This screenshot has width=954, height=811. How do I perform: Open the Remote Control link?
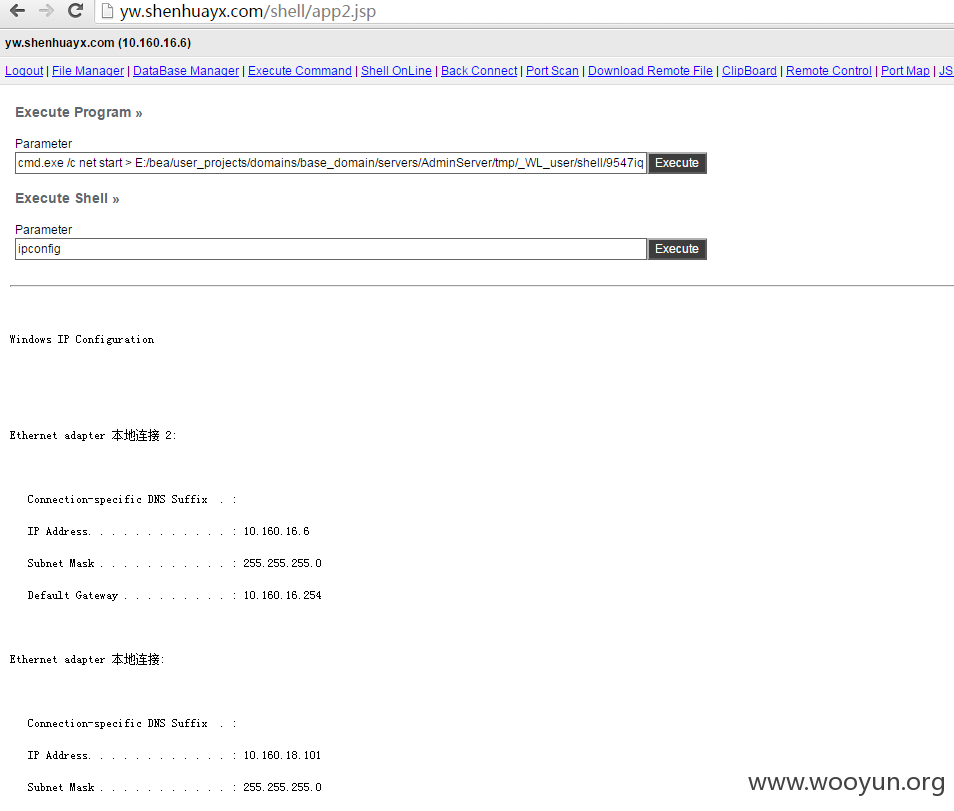coord(829,71)
